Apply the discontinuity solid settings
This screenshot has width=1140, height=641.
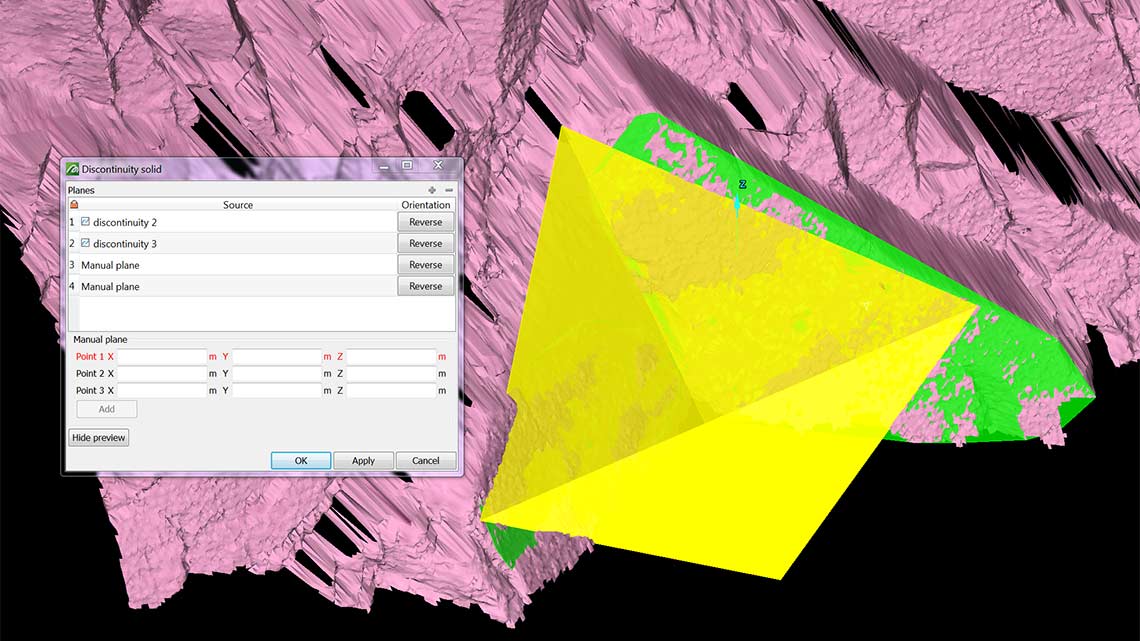pos(363,461)
